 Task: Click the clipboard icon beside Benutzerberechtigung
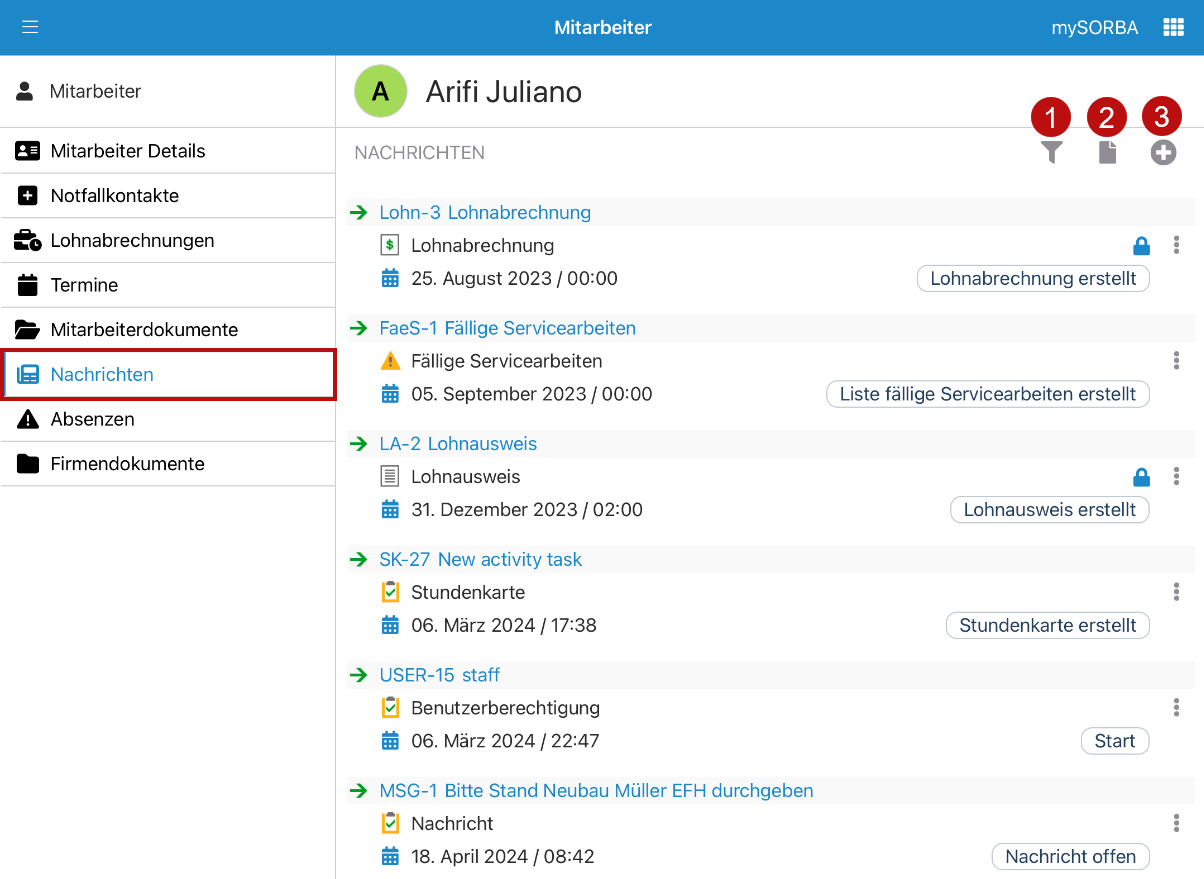(390, 708)
